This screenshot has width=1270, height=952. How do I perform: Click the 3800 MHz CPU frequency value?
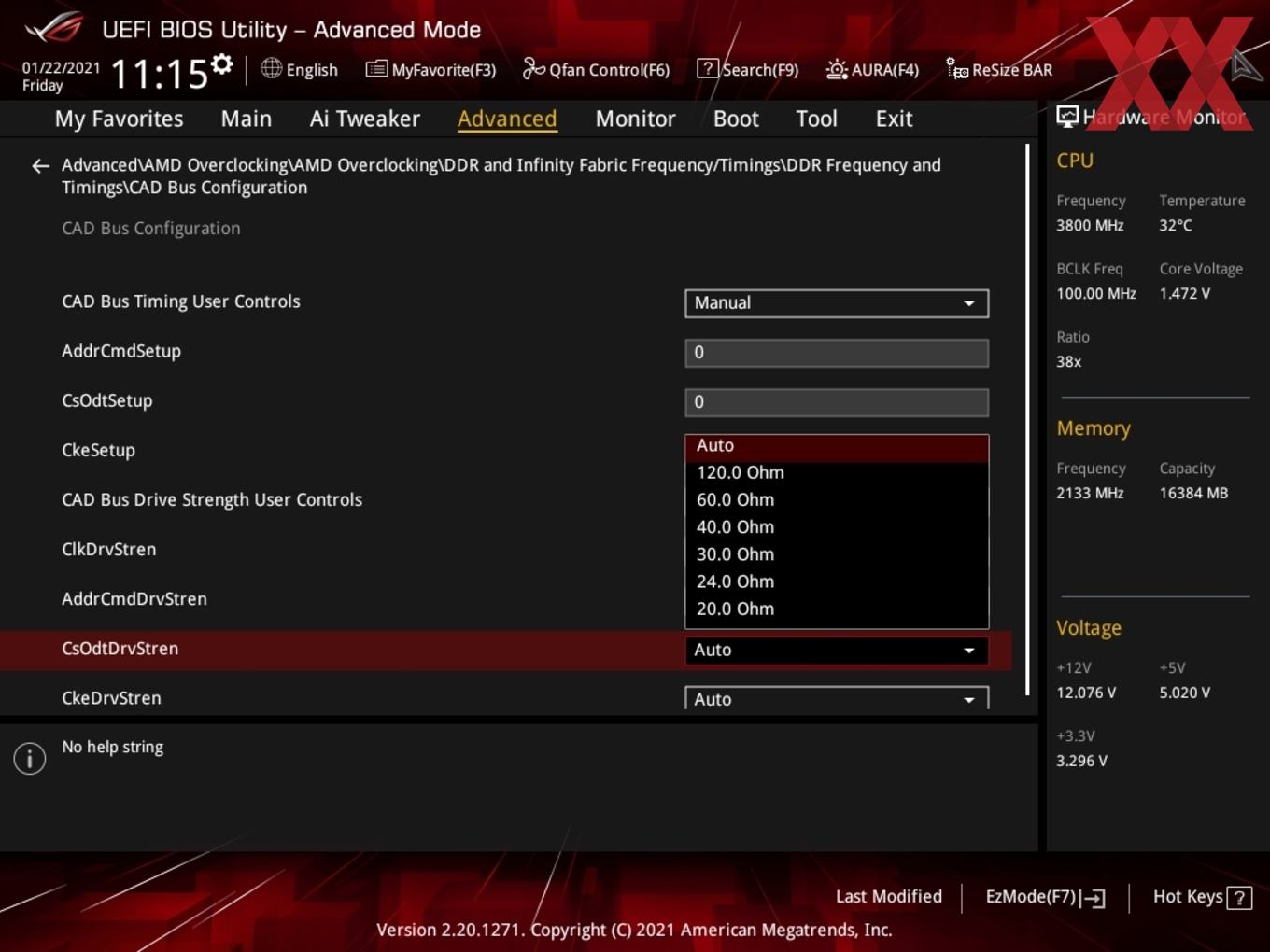click(1090, 225)
